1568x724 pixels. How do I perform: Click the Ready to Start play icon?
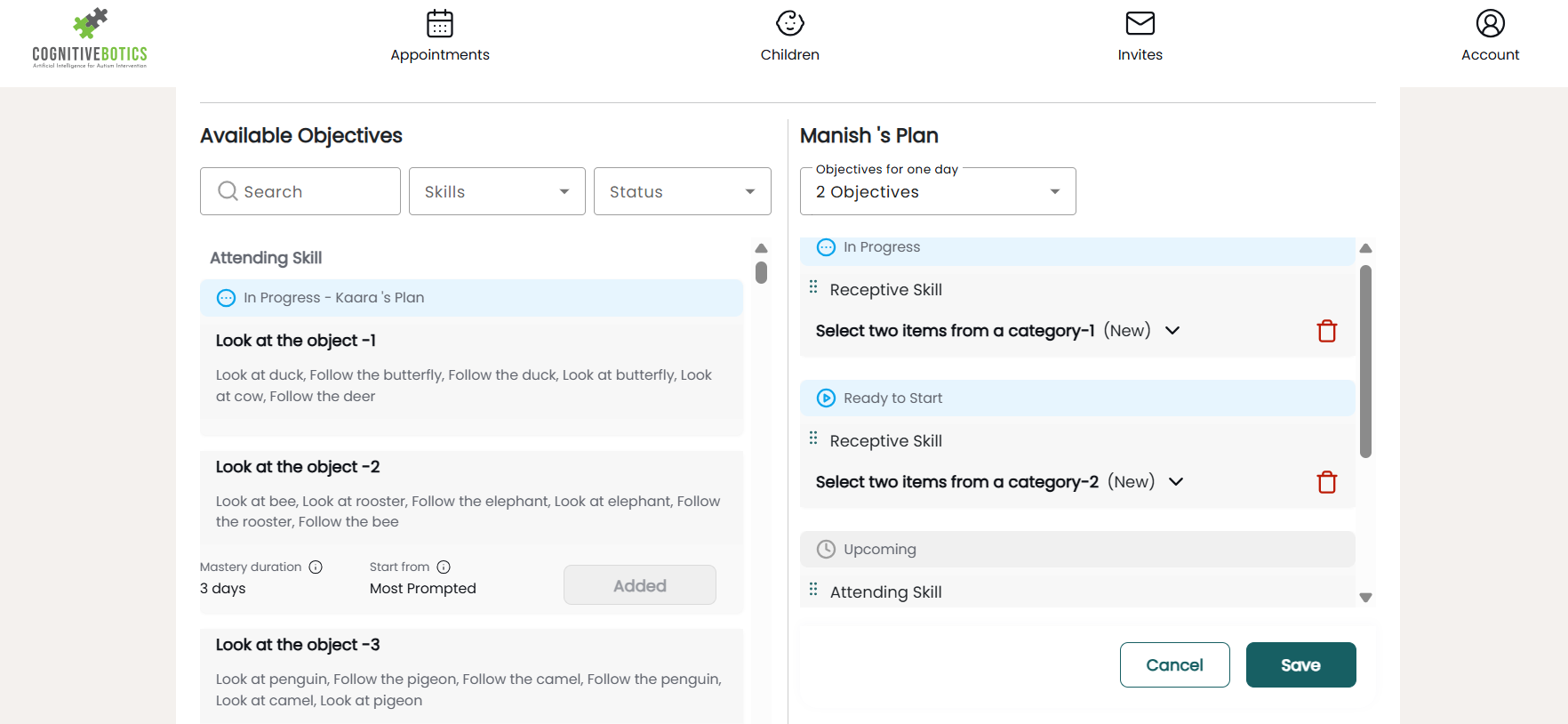pyautogui.click(x=826, y=398)
